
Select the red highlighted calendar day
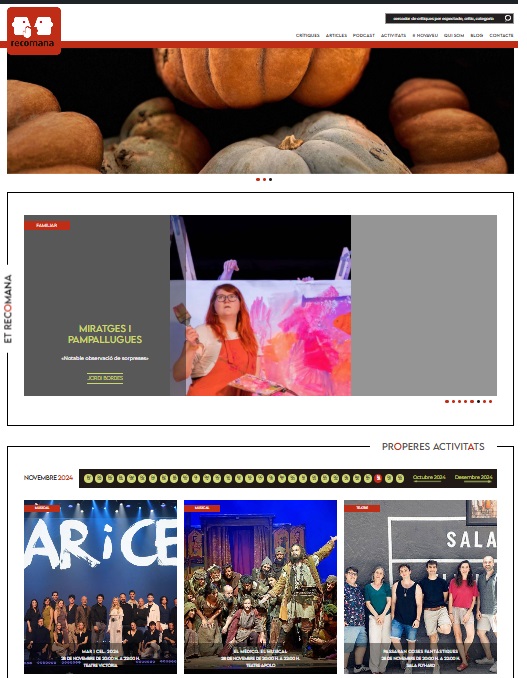378,478
